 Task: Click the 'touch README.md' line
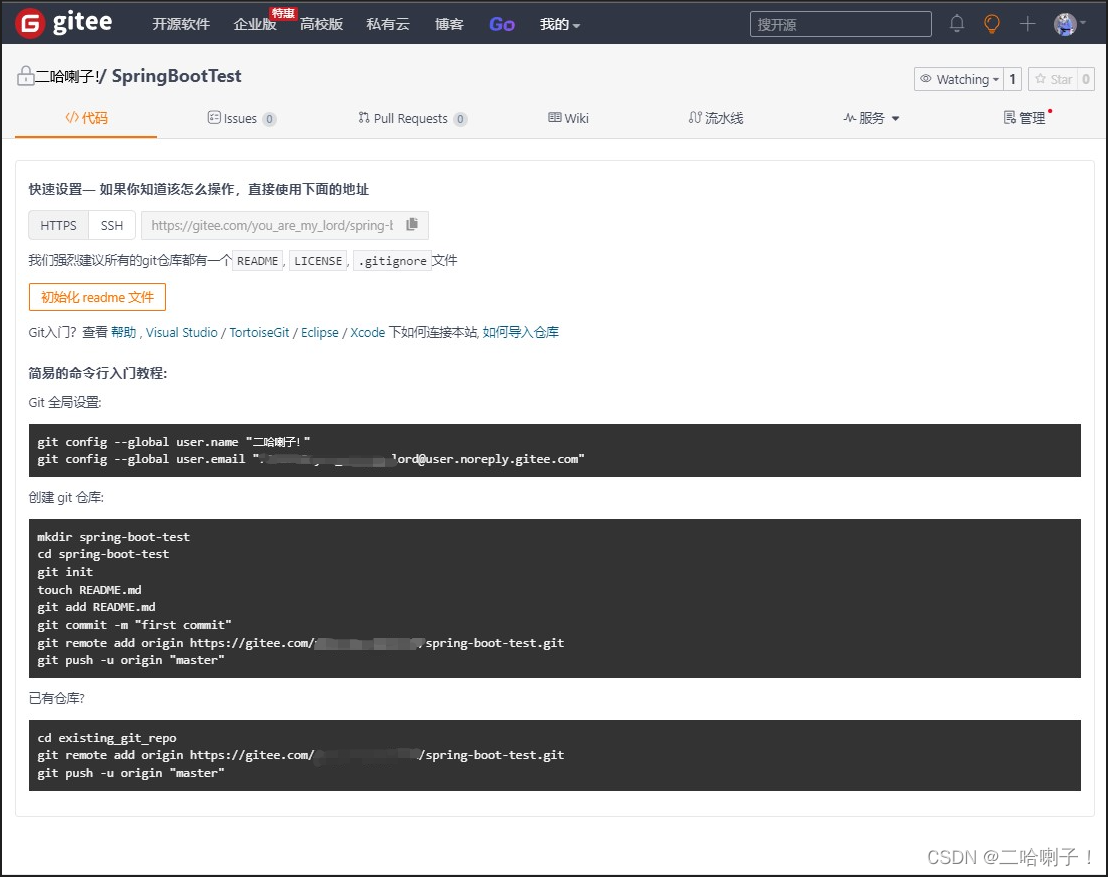89,589
